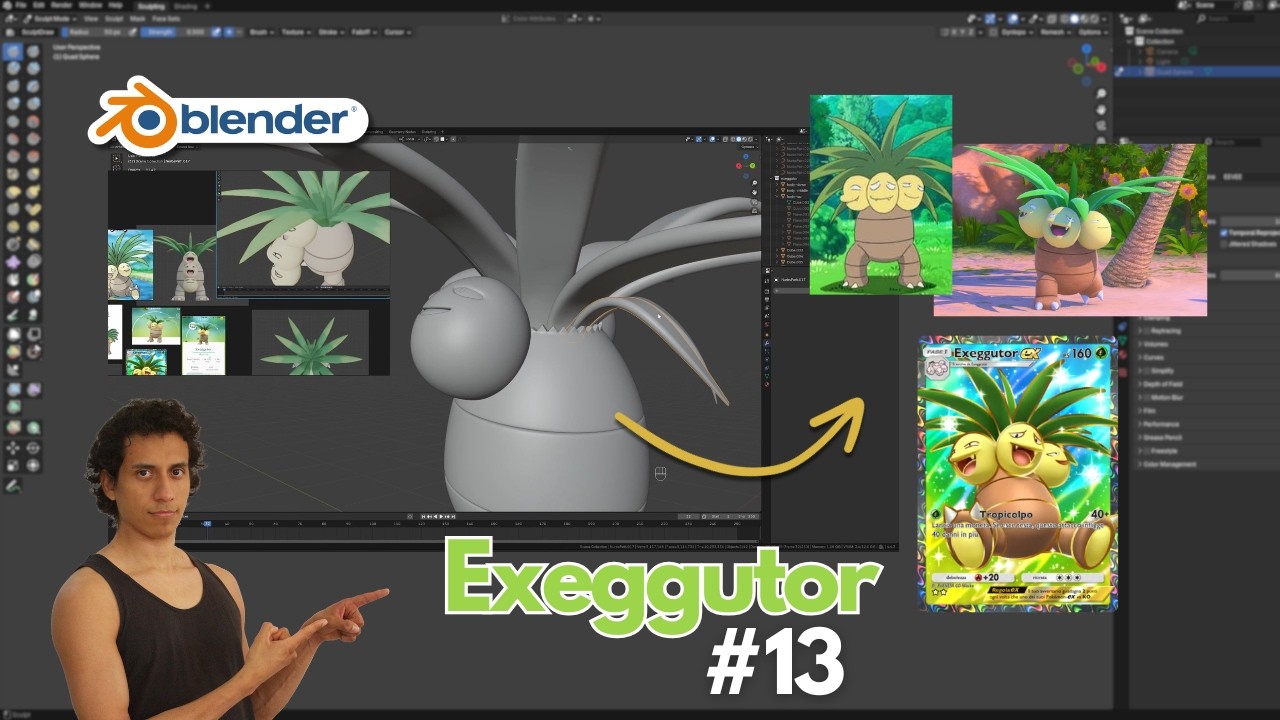
Task: Toggle viewport gizmos icon
Action: click(989, 19)
